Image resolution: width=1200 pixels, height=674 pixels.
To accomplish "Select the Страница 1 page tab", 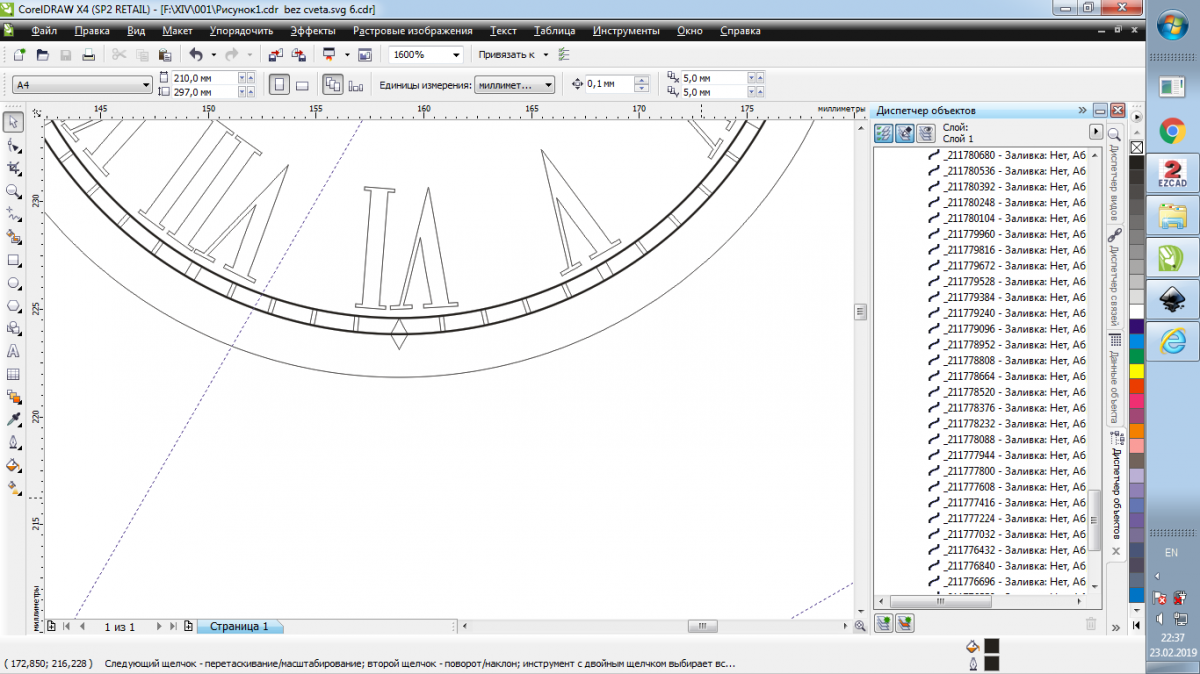I will pyautogui.click(x=238, y=626).
